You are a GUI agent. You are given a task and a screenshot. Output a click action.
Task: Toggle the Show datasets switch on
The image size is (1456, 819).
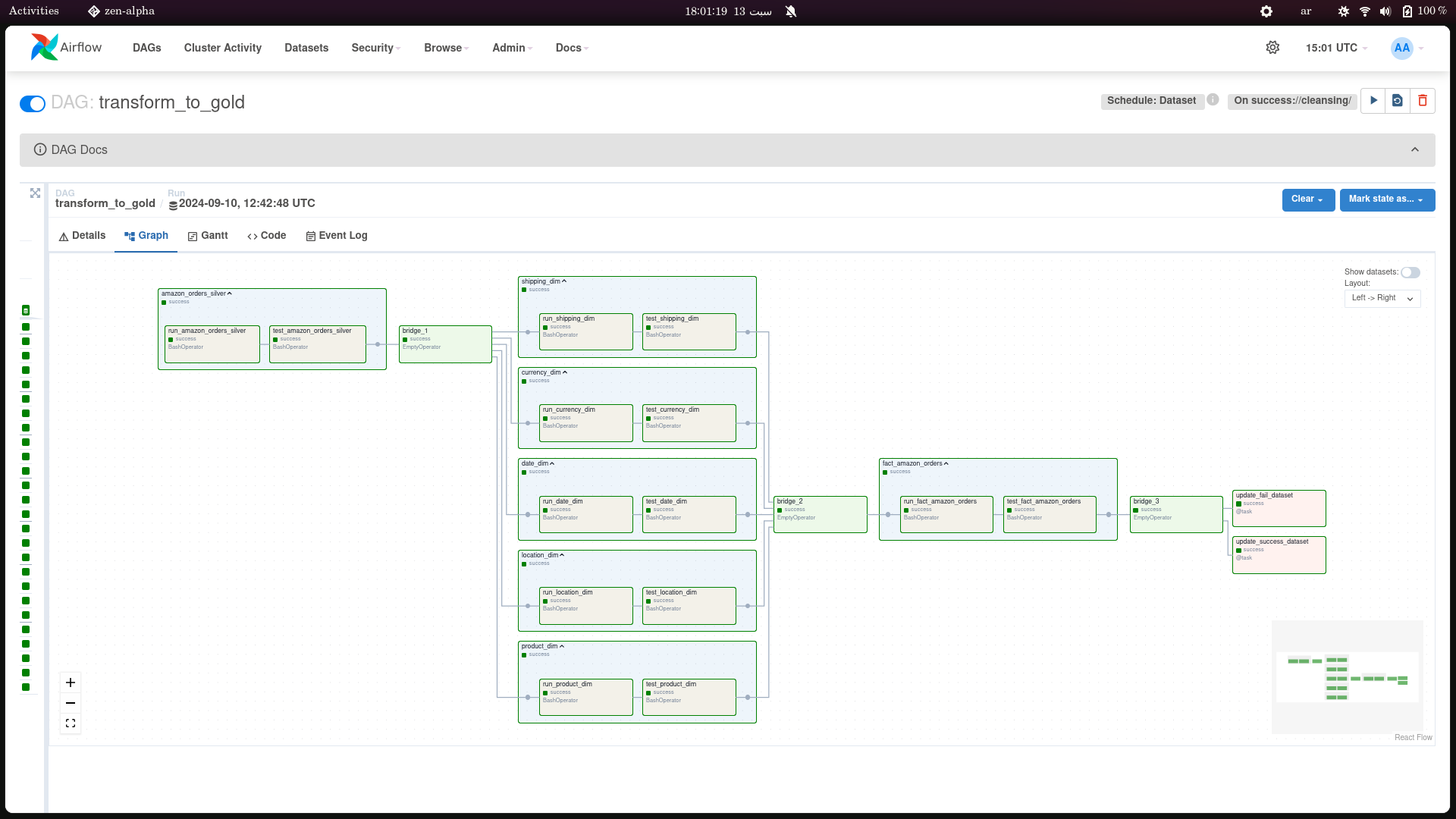(x=1411, y=272)
